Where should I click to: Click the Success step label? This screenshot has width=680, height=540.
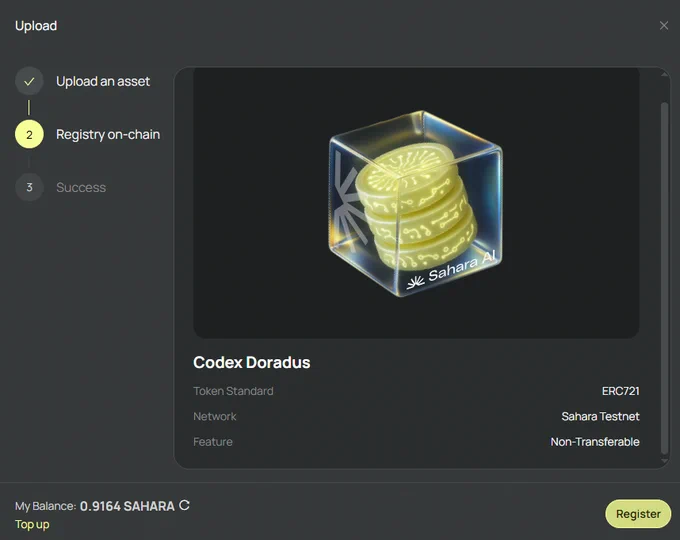click(81, 187)
